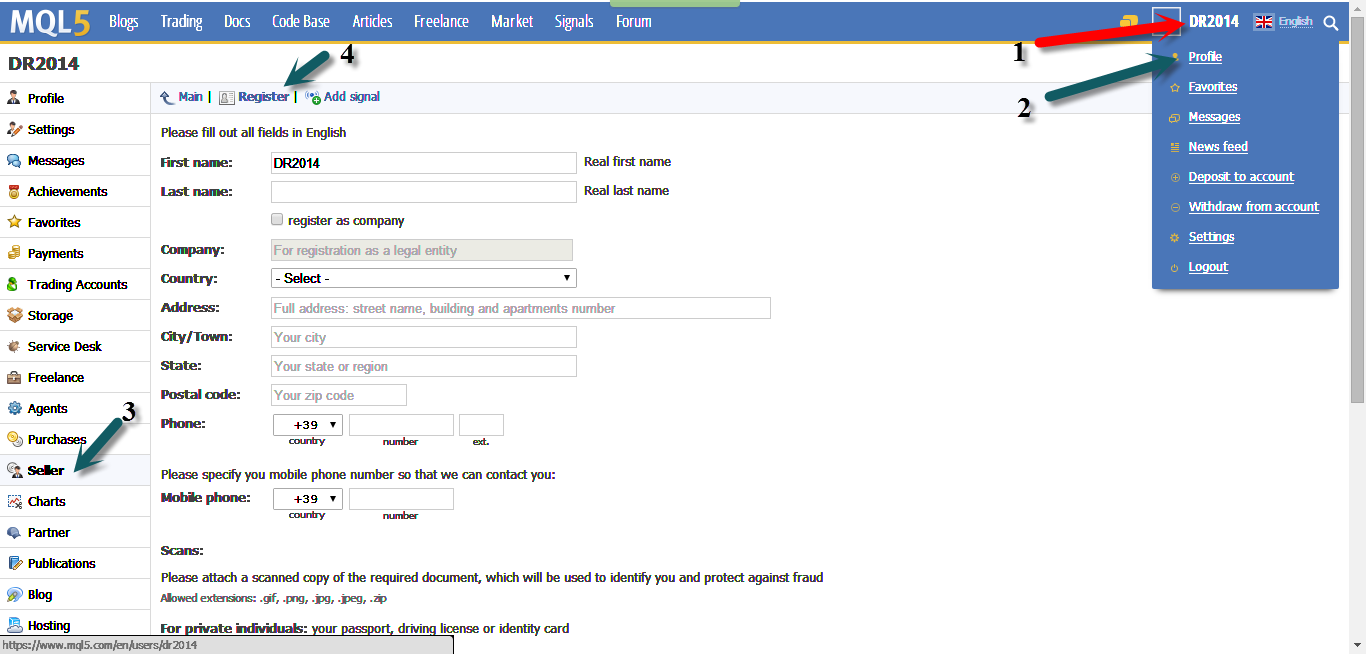
Task: Click the Trading Accounts icon
Action: point(14,284)
